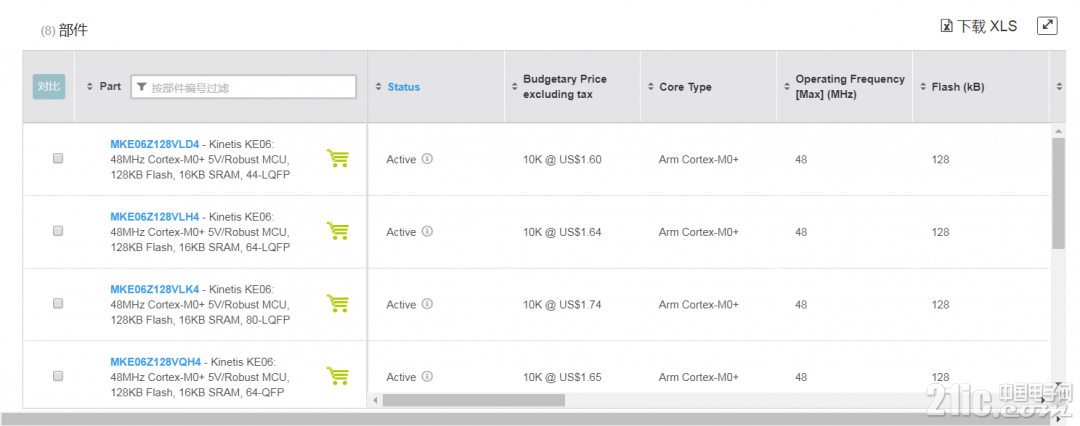Sort by Flash (kB) column
The width and height of the screenshot is (1080, 426).
click(x=923, y=87)
